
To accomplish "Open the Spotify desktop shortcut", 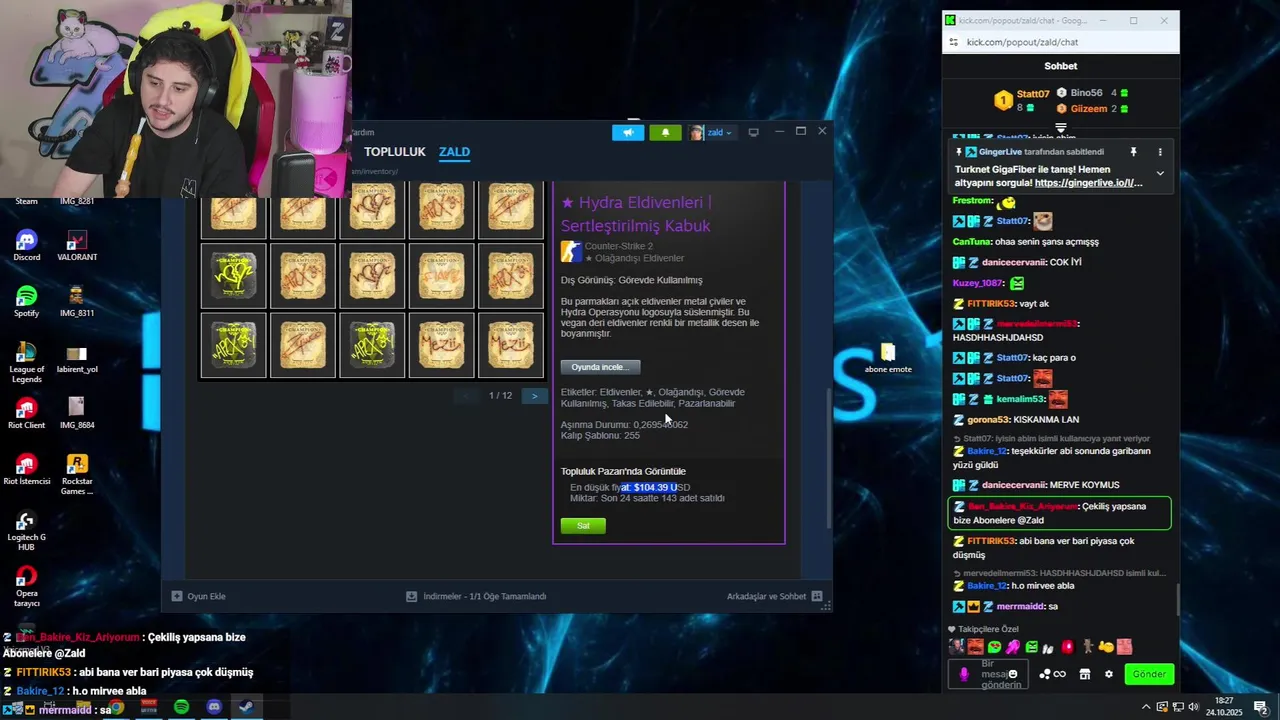I will (x=27, y=301).
